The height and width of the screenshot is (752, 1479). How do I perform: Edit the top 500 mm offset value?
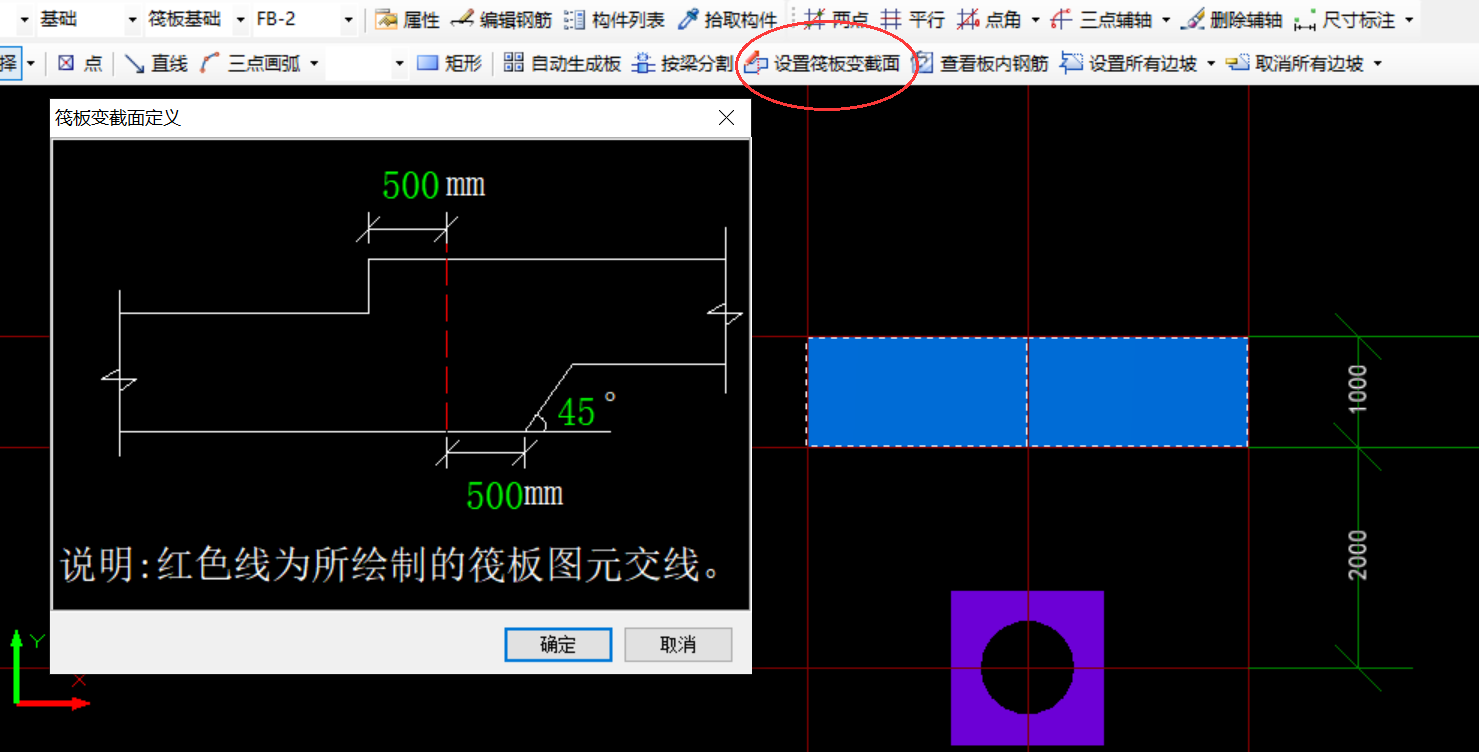tap(411, 186)
